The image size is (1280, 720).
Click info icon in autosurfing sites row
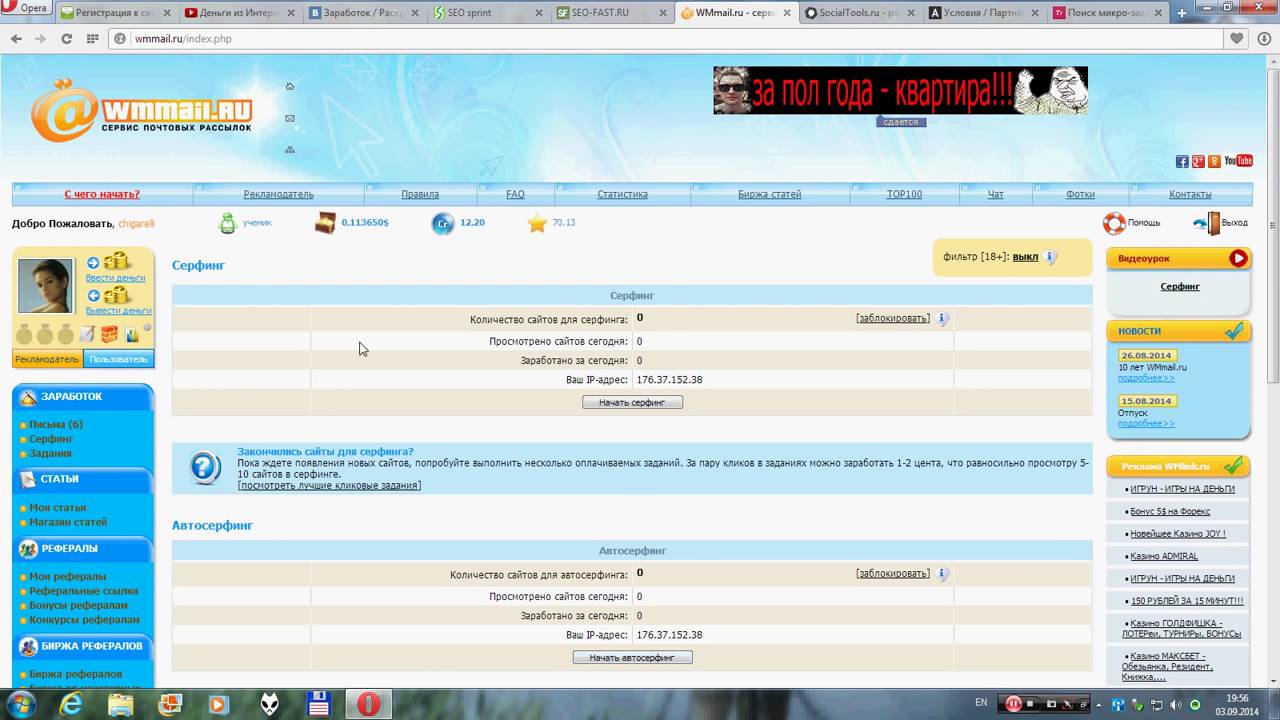[x=942, y=574]
